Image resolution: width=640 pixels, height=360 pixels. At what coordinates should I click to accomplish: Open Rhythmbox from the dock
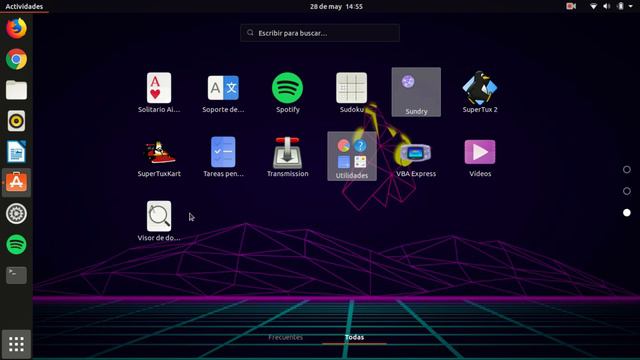click(16, 121)
